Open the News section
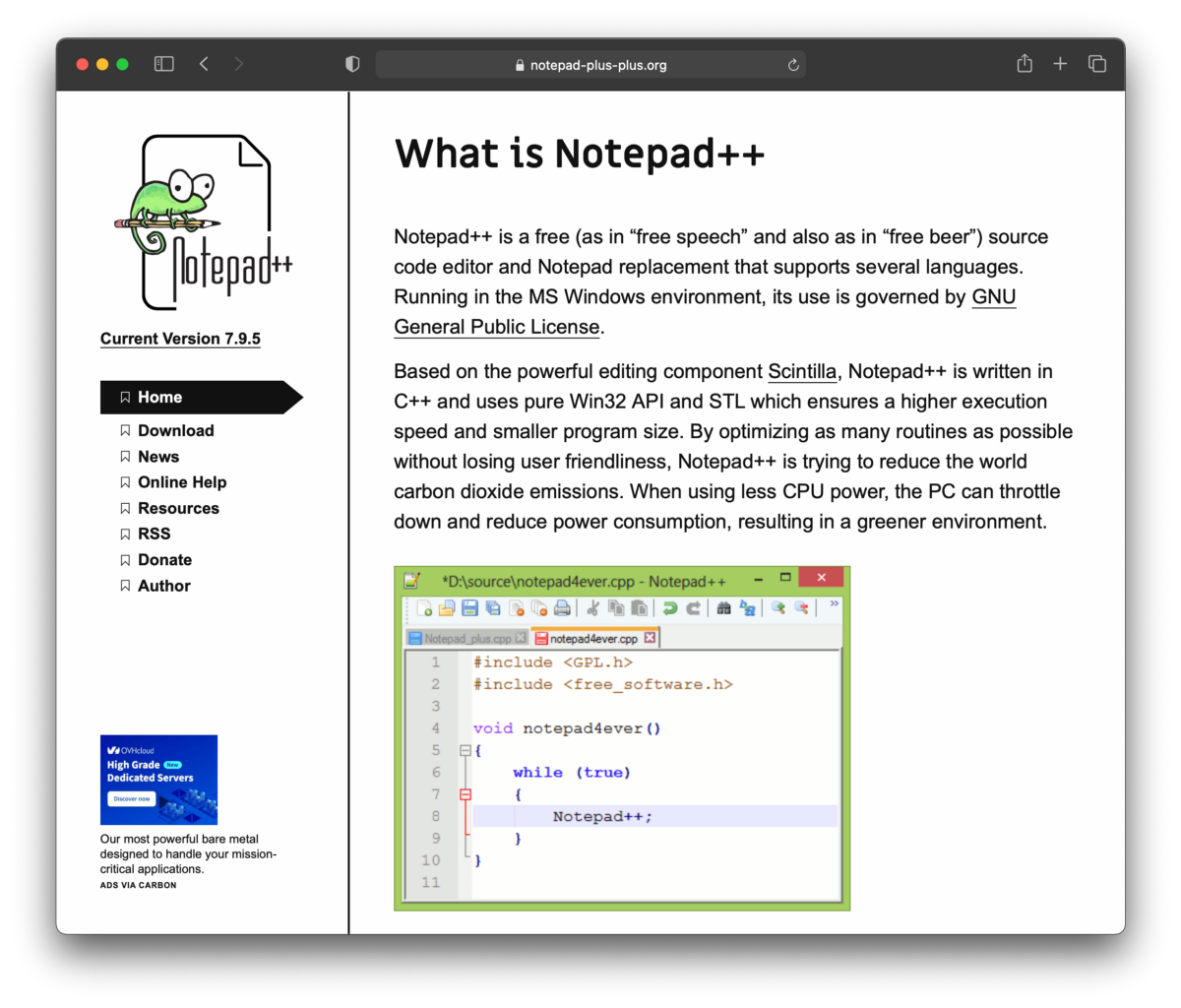This screenshot has width=1181, height=1008. [x=157, y=457]
